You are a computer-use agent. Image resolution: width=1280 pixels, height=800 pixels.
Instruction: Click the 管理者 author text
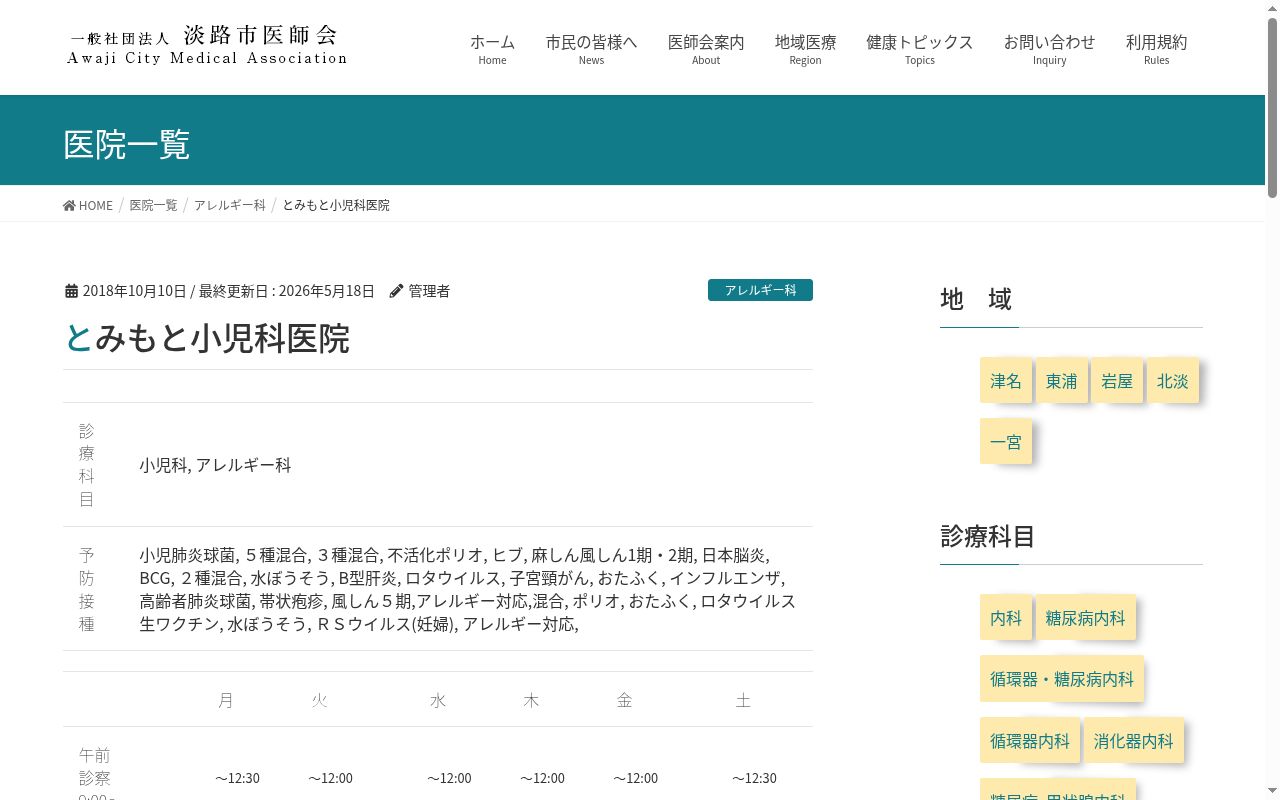429,291
